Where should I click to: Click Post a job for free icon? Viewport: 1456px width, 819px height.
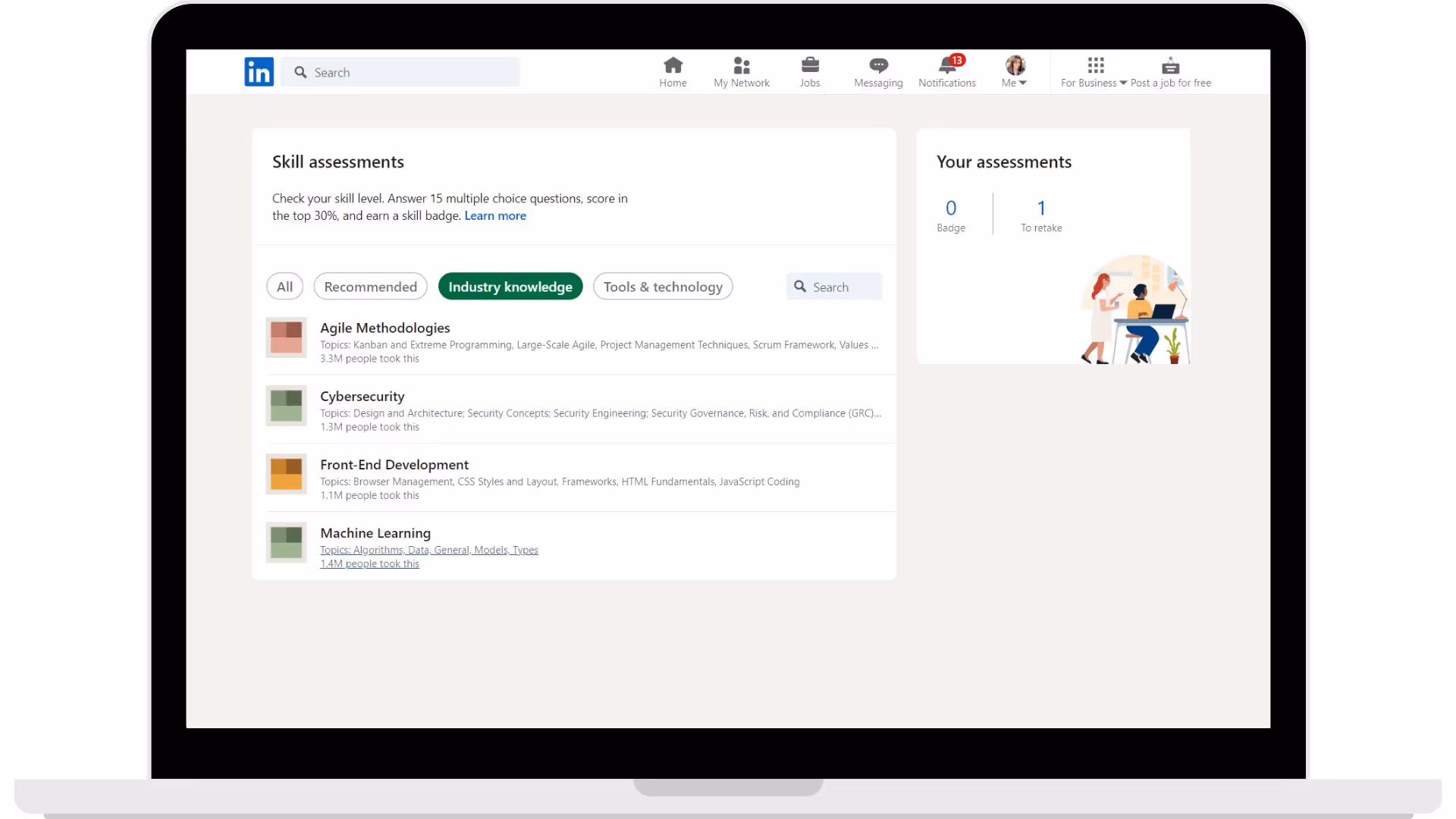pyautogui.click(x=1170, y=65)
